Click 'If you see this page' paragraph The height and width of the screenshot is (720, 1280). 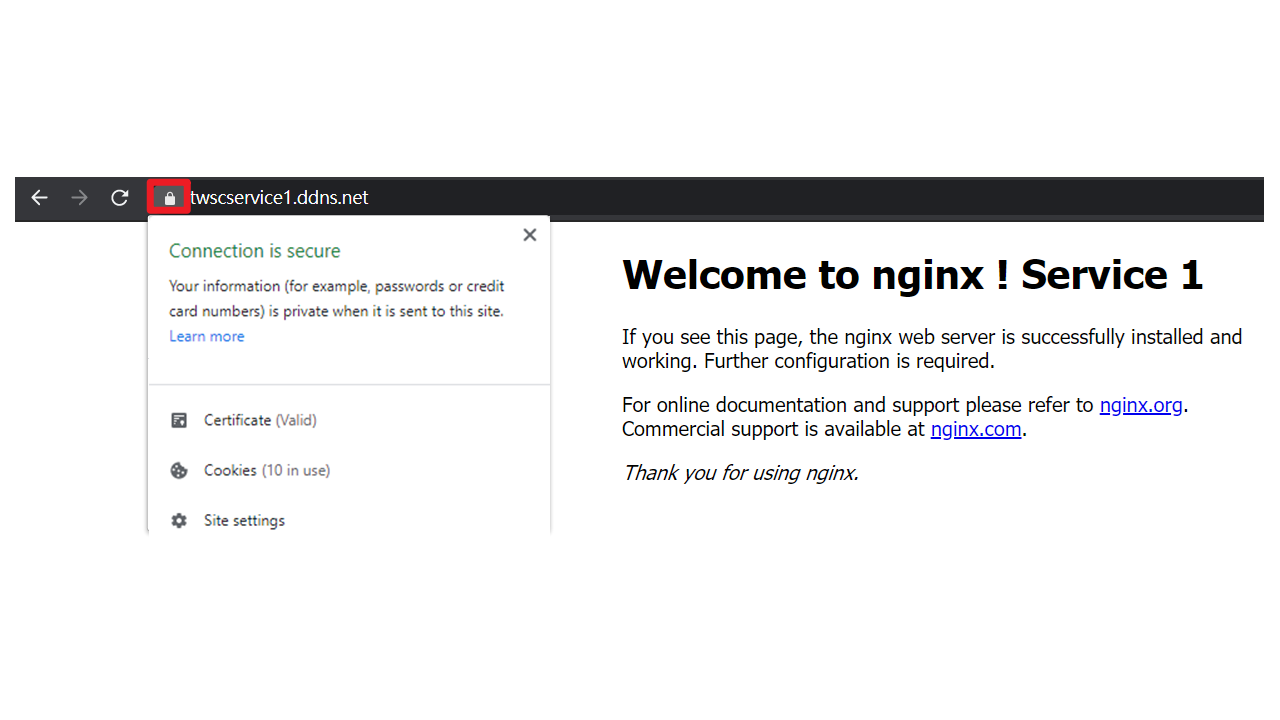932,349
